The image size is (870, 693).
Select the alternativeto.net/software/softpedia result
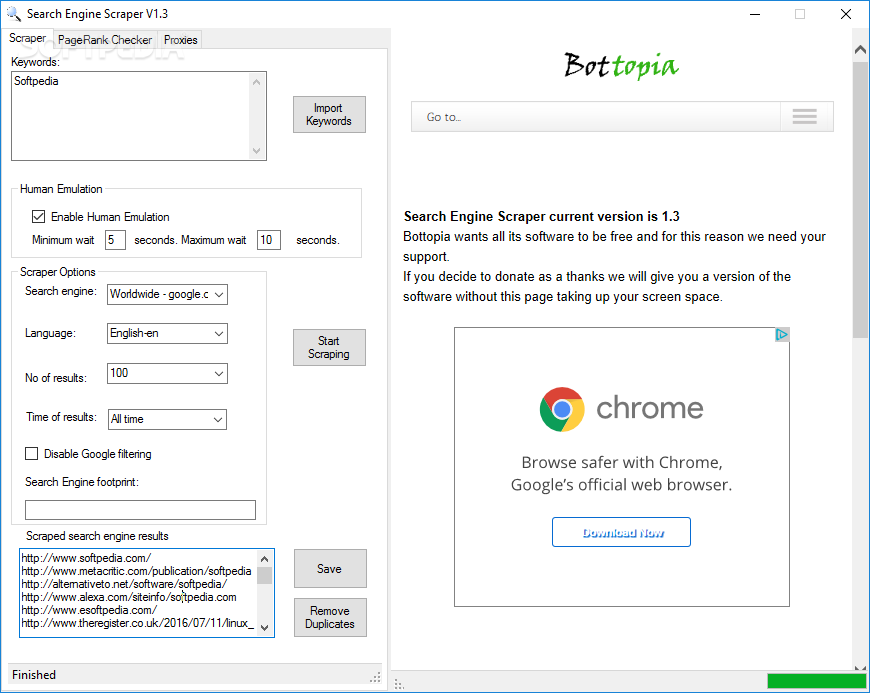[x=124, y=584]
